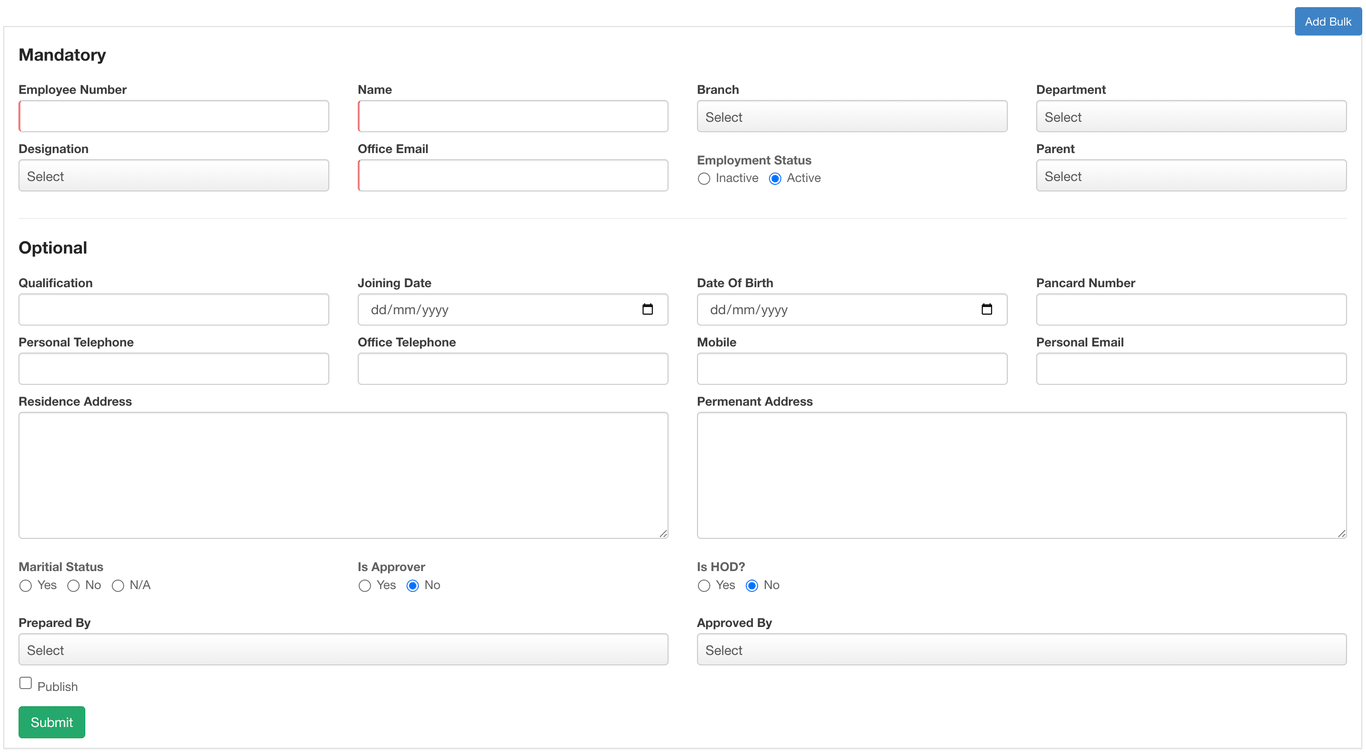
Task: Click the Permenant Address resize handle
Action: click(1341, 533)
